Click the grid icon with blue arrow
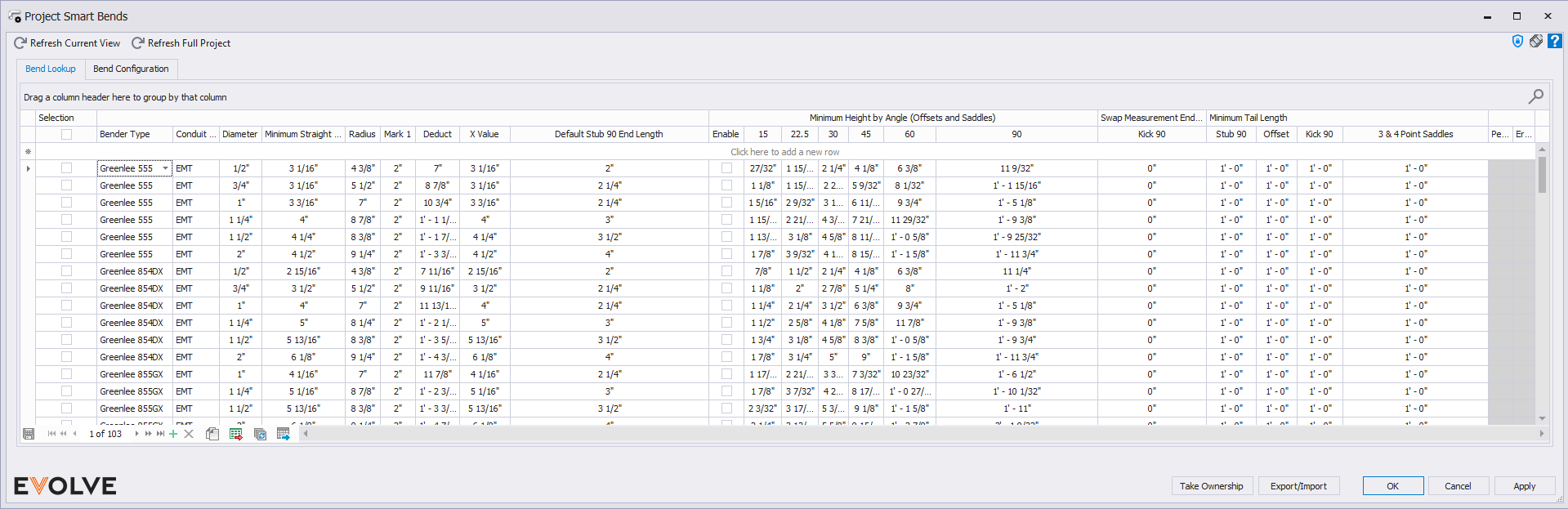 click(x=284, y=434)
